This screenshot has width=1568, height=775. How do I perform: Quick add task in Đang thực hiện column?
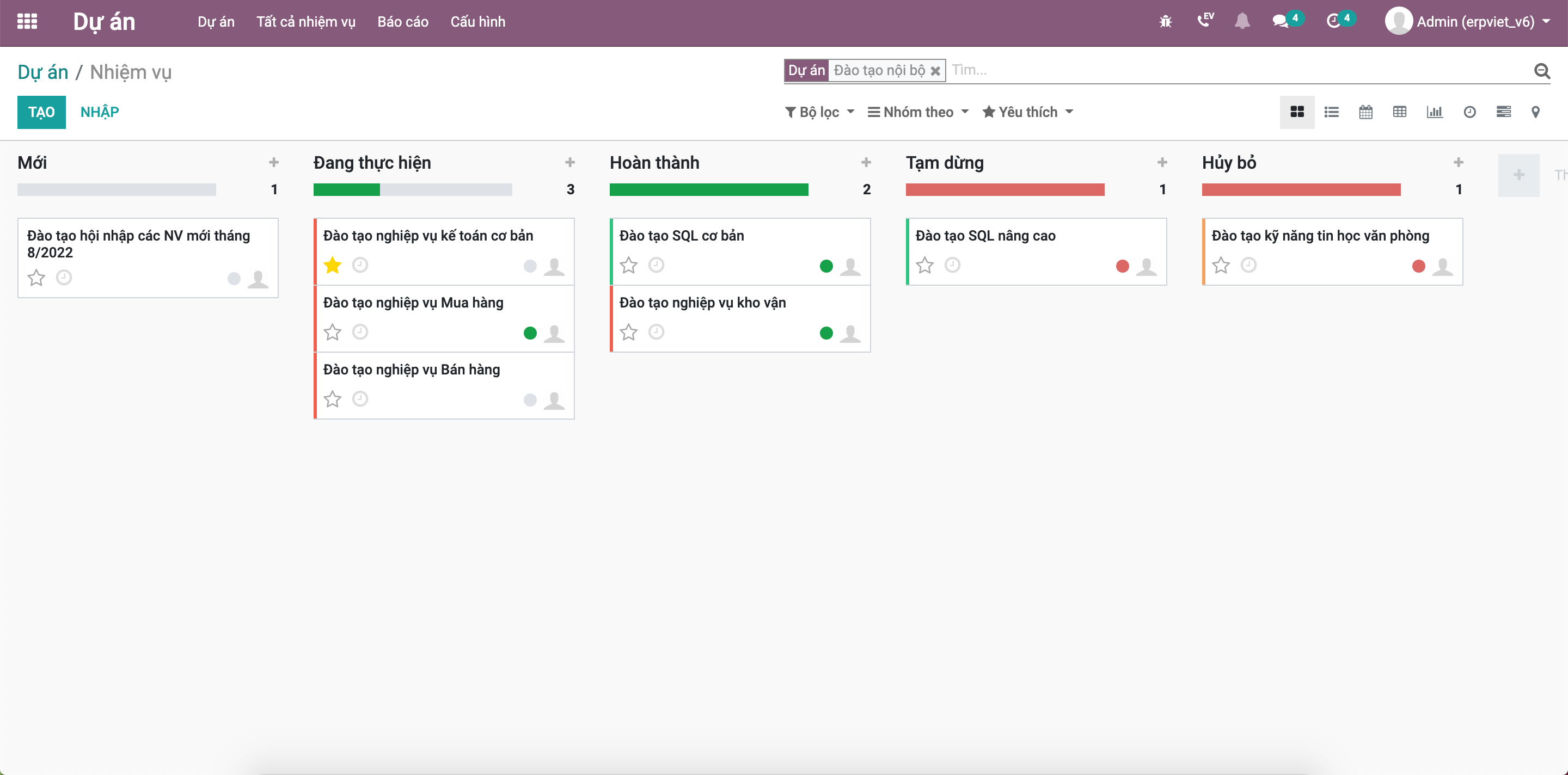click(x=569, y=162)
